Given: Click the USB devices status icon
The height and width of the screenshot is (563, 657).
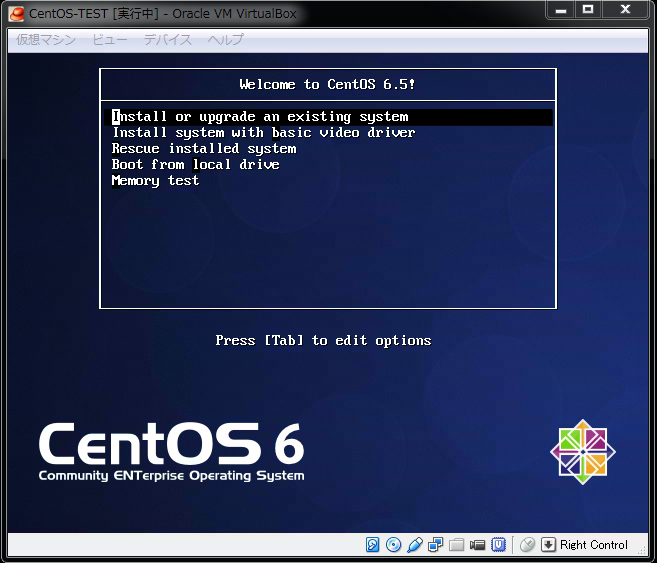Looking at the screenshot, I should (x=414, y=545).
